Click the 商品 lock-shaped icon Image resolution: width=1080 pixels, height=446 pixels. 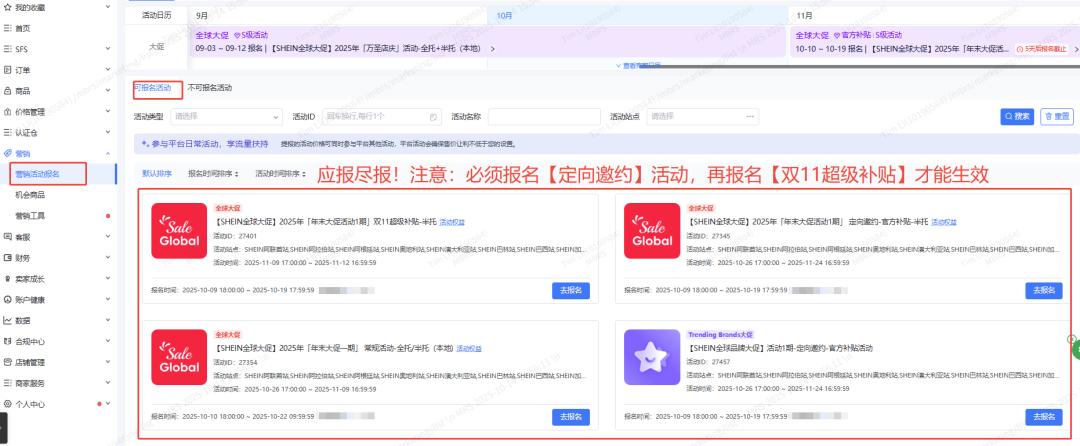8,90
